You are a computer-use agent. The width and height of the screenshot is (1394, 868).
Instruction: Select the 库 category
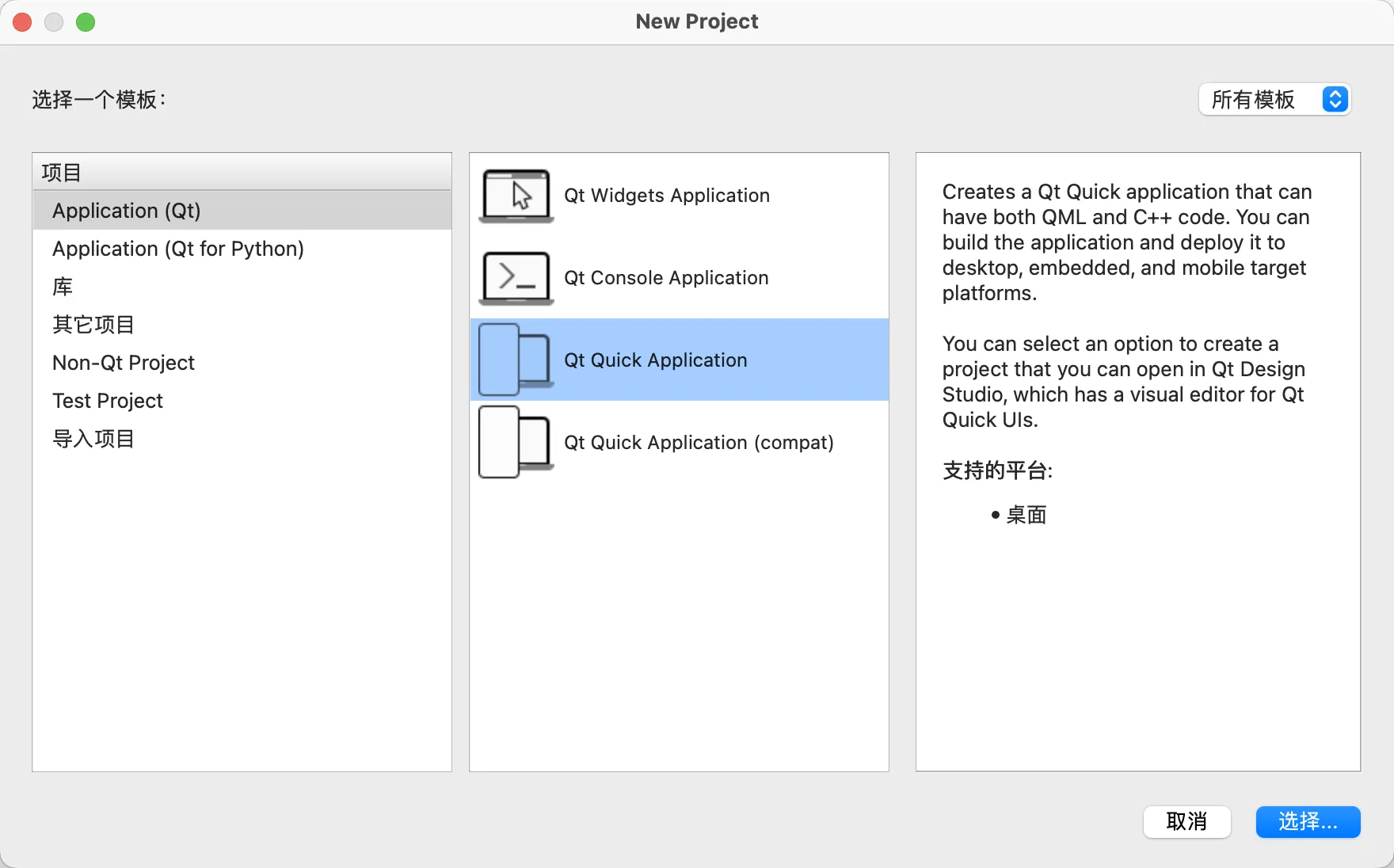(242, 287)
